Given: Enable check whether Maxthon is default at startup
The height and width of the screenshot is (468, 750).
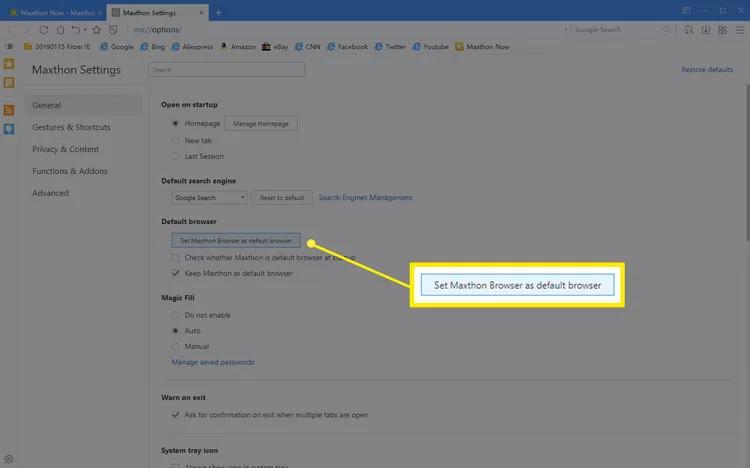Looking at the screenshot, I should (176, 257).
